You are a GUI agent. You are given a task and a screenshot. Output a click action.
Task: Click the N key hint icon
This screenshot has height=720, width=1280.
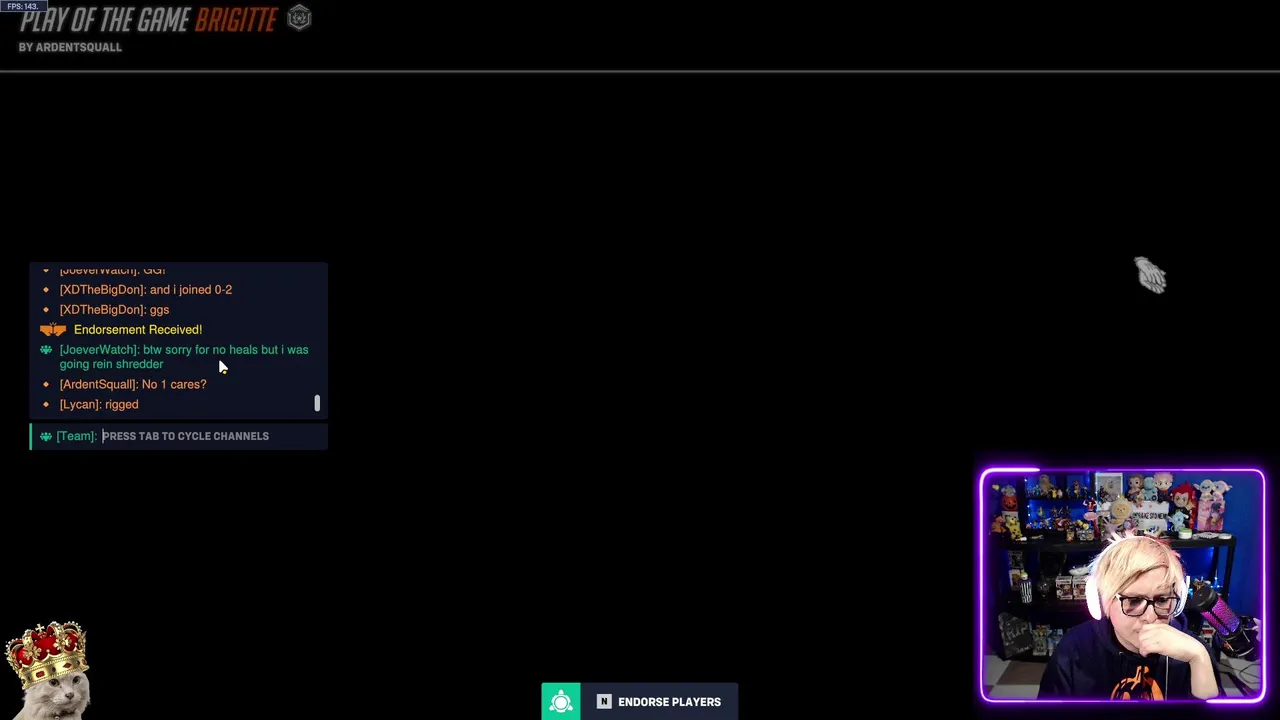(x=604, y=702)
